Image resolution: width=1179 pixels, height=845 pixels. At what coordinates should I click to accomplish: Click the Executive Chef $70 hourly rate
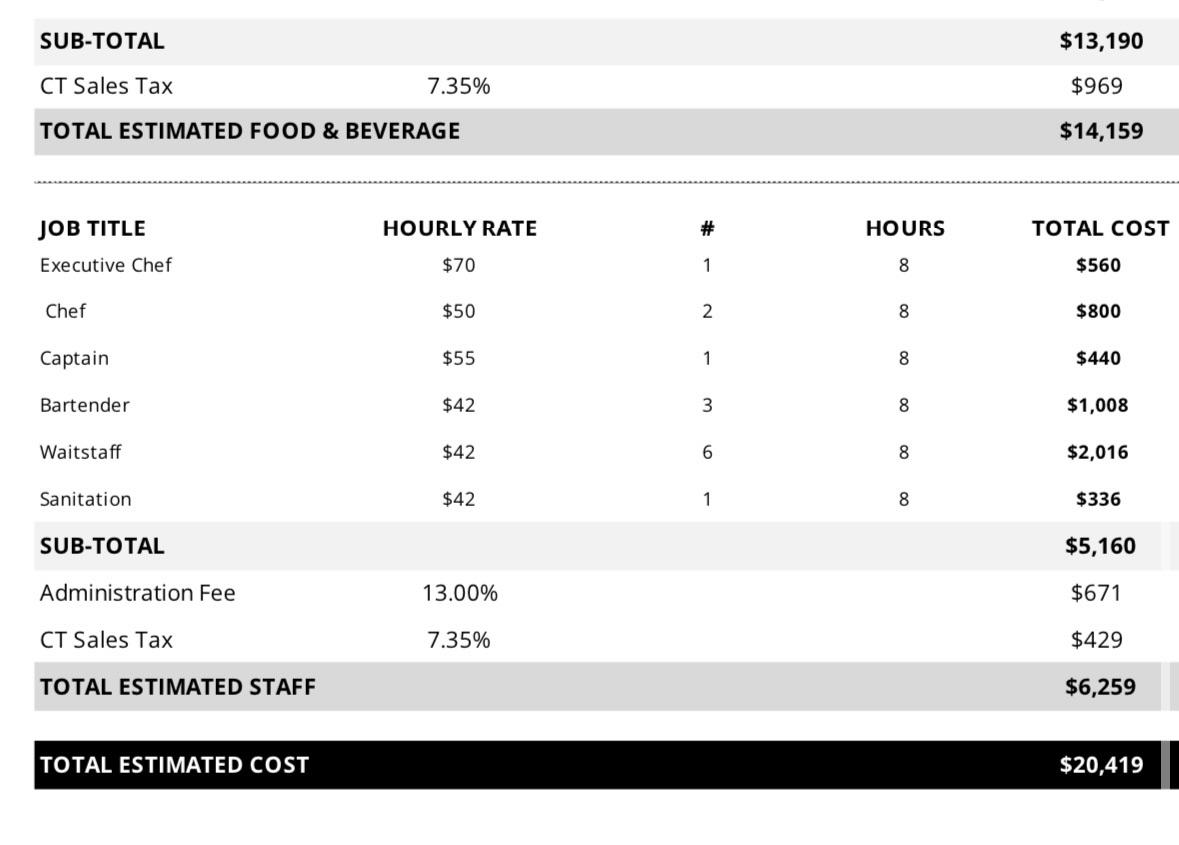459,265
